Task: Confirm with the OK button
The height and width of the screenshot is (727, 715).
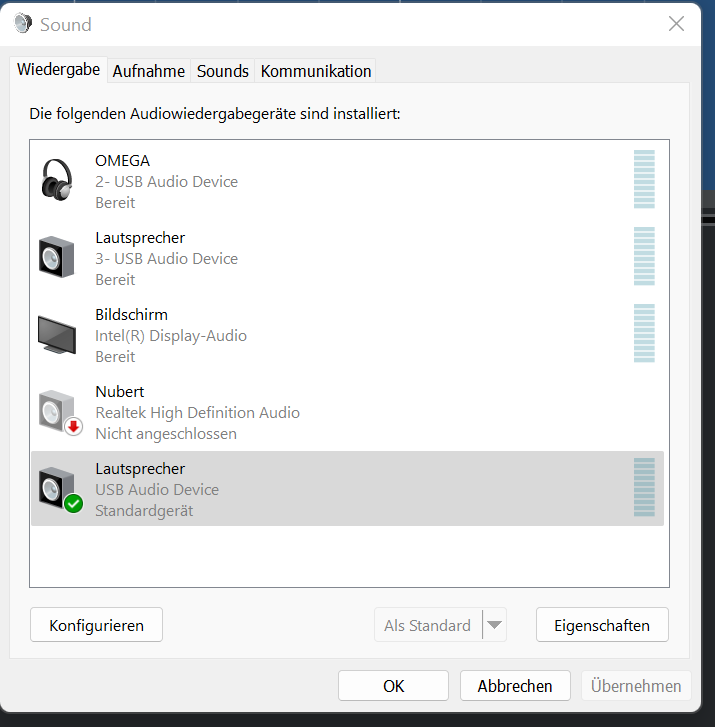Action: pyautogui.click(x=393, y=686)
